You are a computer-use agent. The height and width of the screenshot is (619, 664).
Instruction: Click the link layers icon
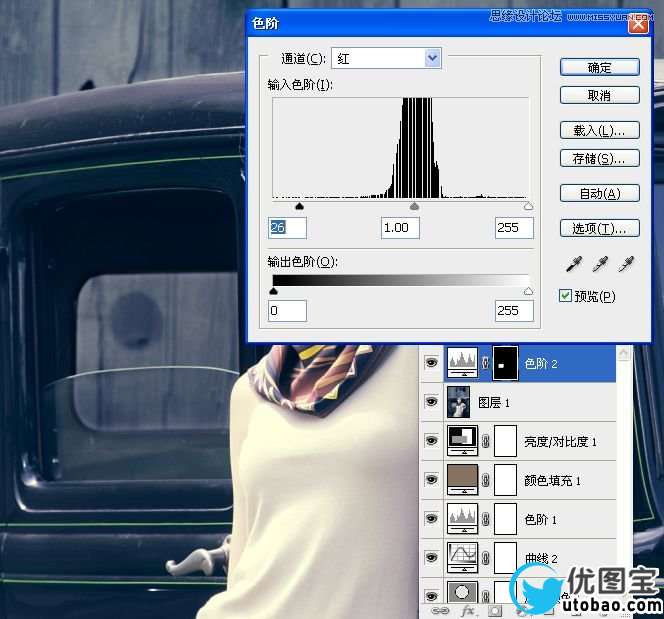[x=439, y=609]
